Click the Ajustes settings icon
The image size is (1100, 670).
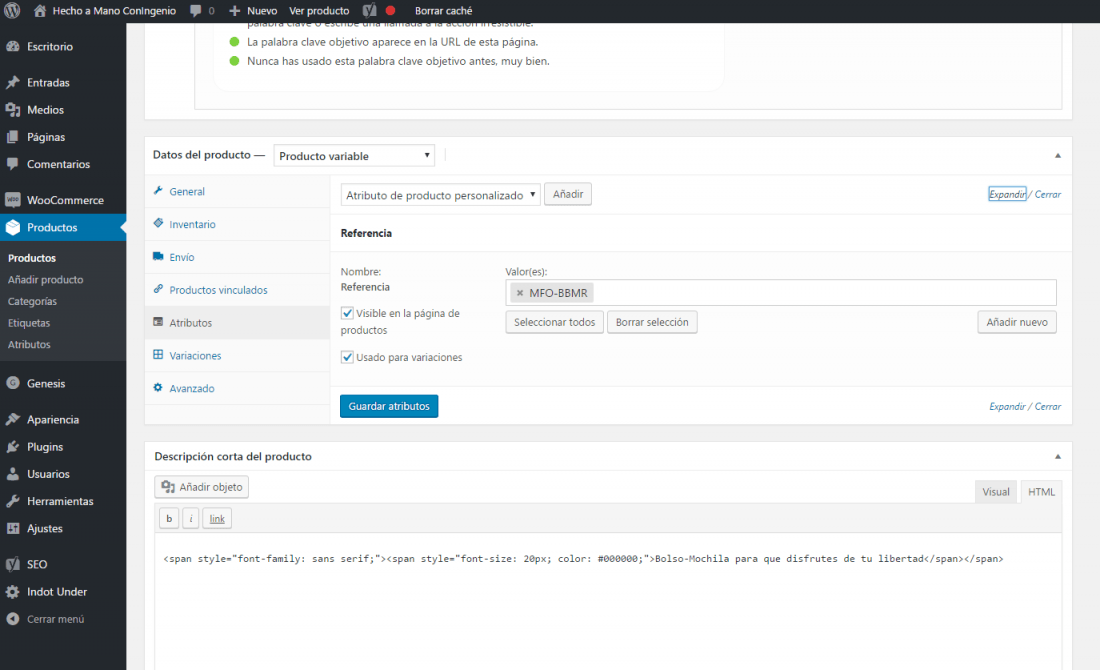click(13, 528)
